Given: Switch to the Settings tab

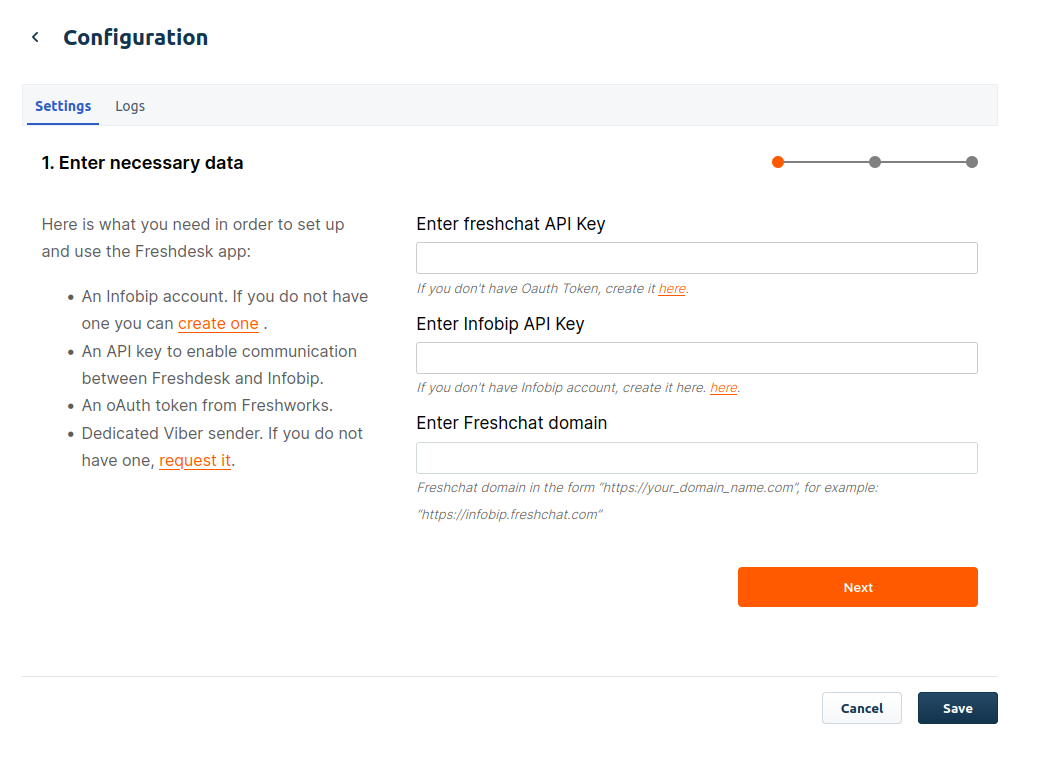Looking at the screenshot, I should pyautogui.click(x=63, y=106).
